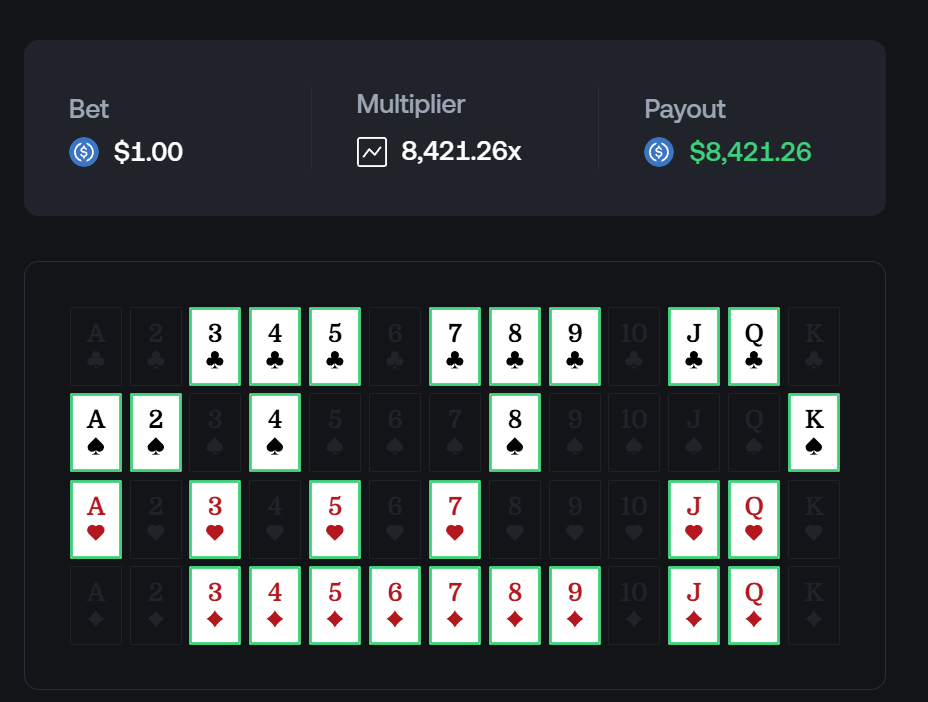
Task: Select the 2 of spades card
Action: (156, 433)
